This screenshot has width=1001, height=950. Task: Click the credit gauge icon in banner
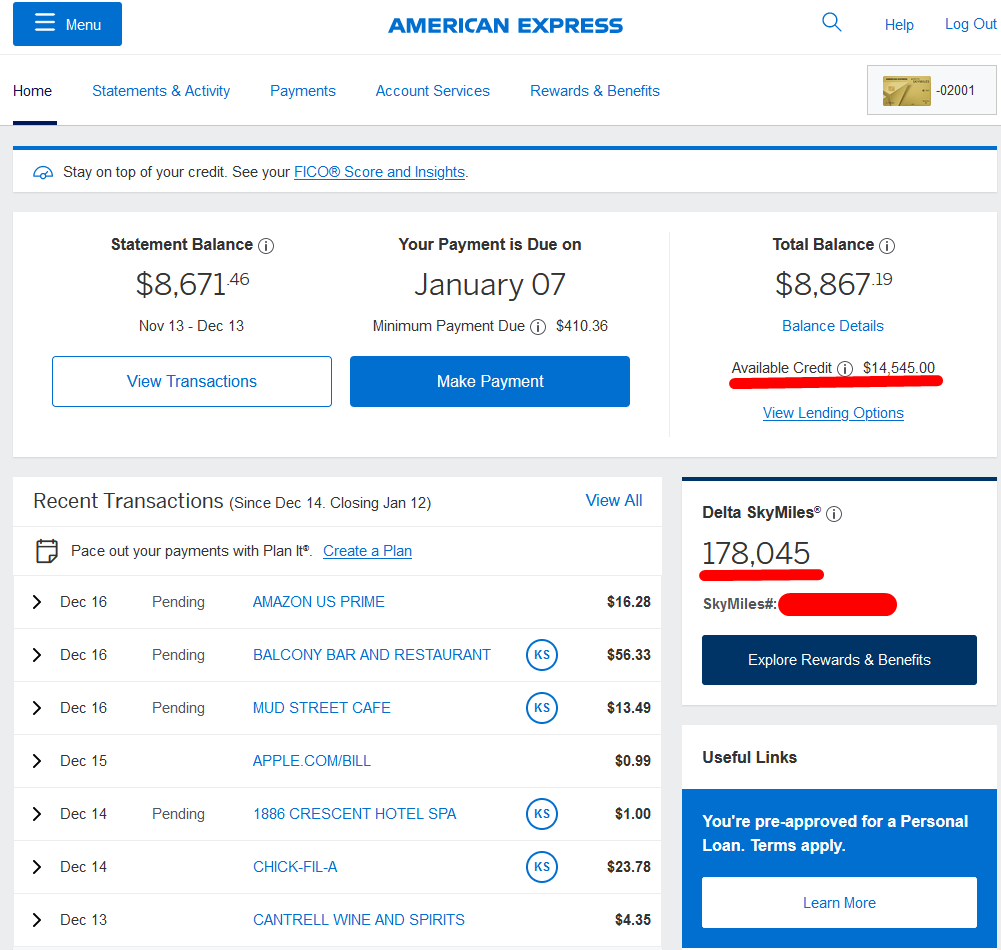(43, 172)
